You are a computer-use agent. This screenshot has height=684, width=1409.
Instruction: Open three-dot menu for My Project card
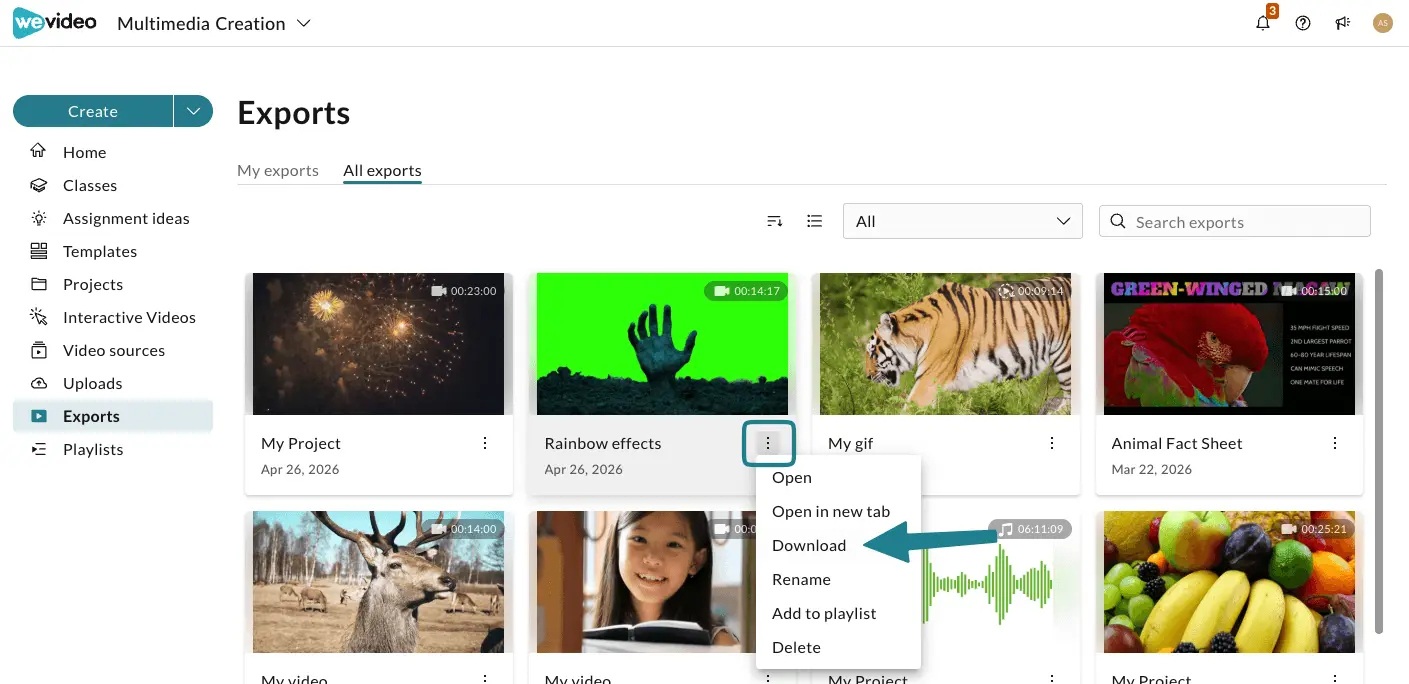click(x=485, y=443)
